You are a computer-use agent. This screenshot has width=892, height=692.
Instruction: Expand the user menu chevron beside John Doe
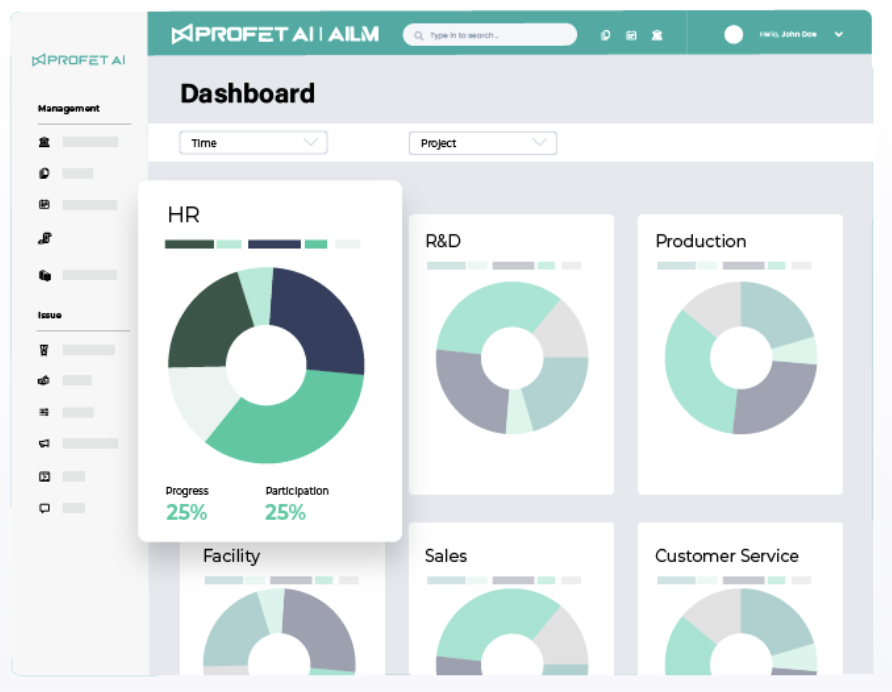coord(838,34)
